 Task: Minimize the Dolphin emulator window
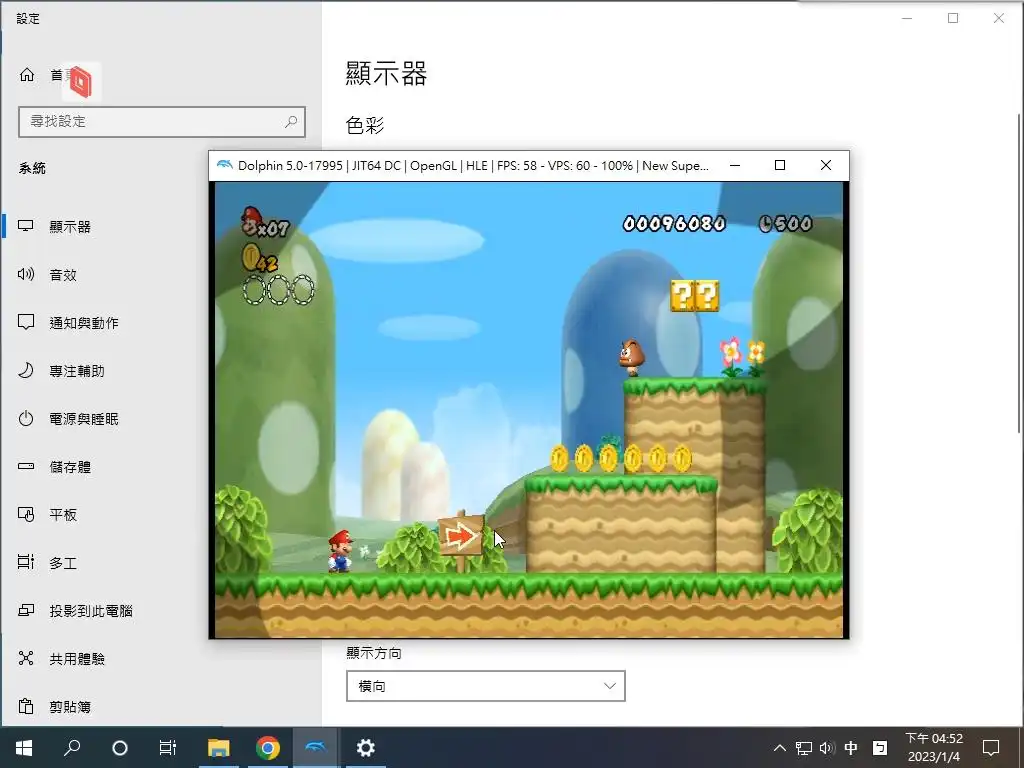735,165
